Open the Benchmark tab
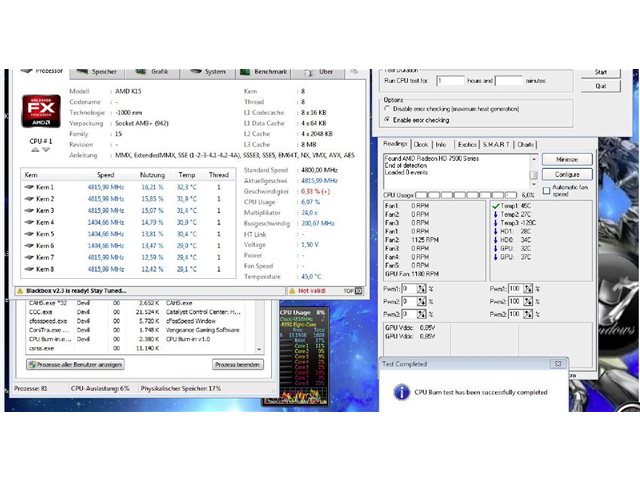The height and width of the screenshot is (480, 640). (x=263, y=73)
